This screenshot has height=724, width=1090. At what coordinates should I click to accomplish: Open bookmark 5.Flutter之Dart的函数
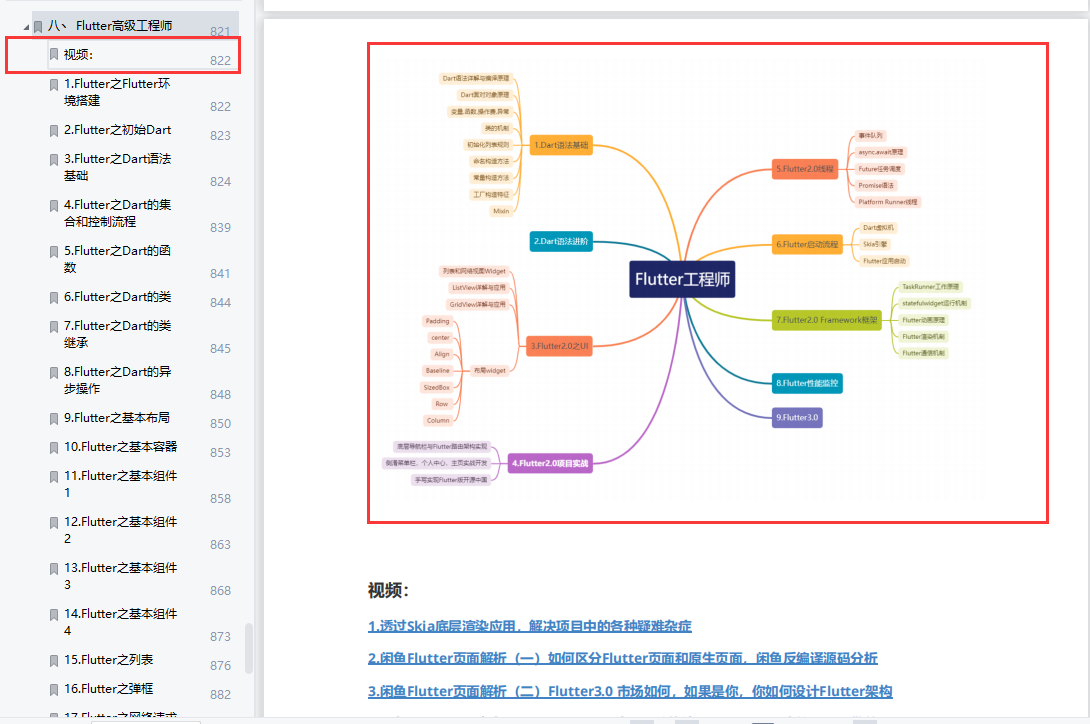(x=117, y=259)
